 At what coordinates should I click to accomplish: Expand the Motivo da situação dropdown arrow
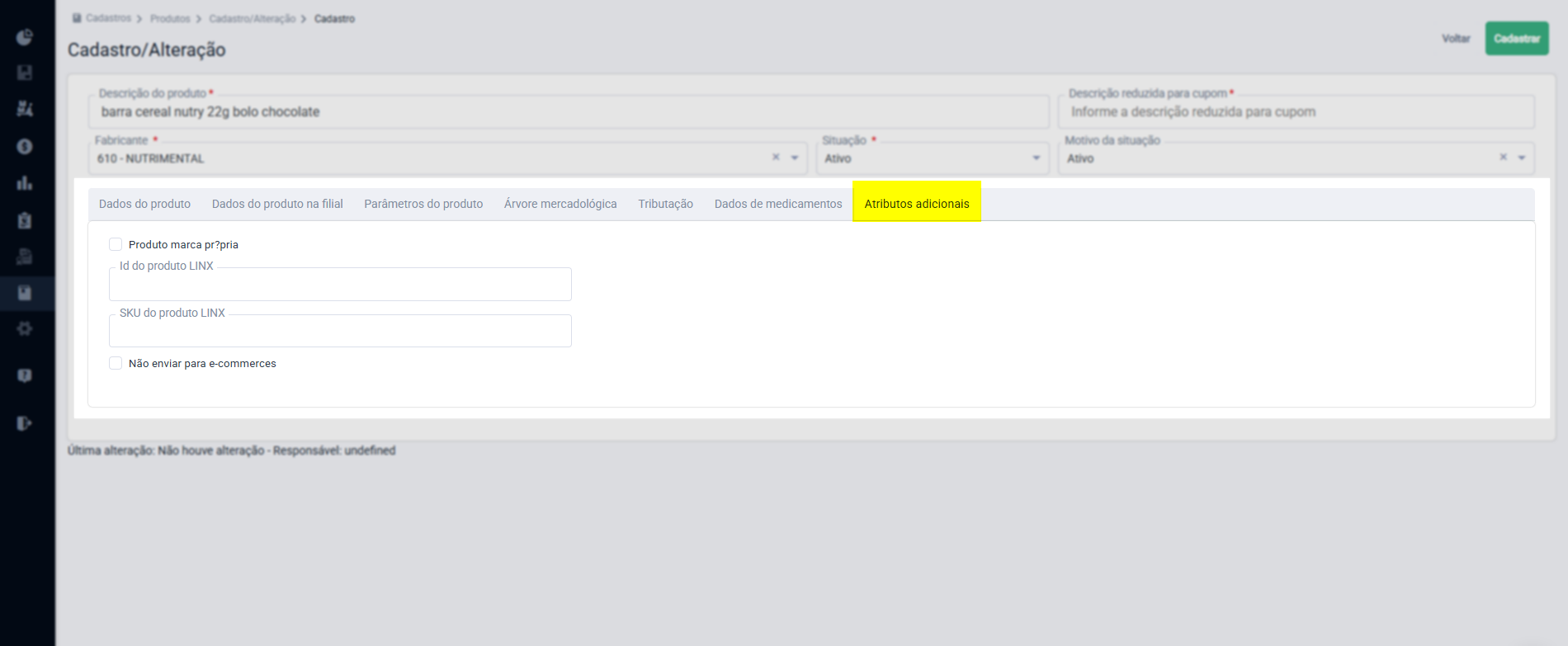click(1522, 158)
